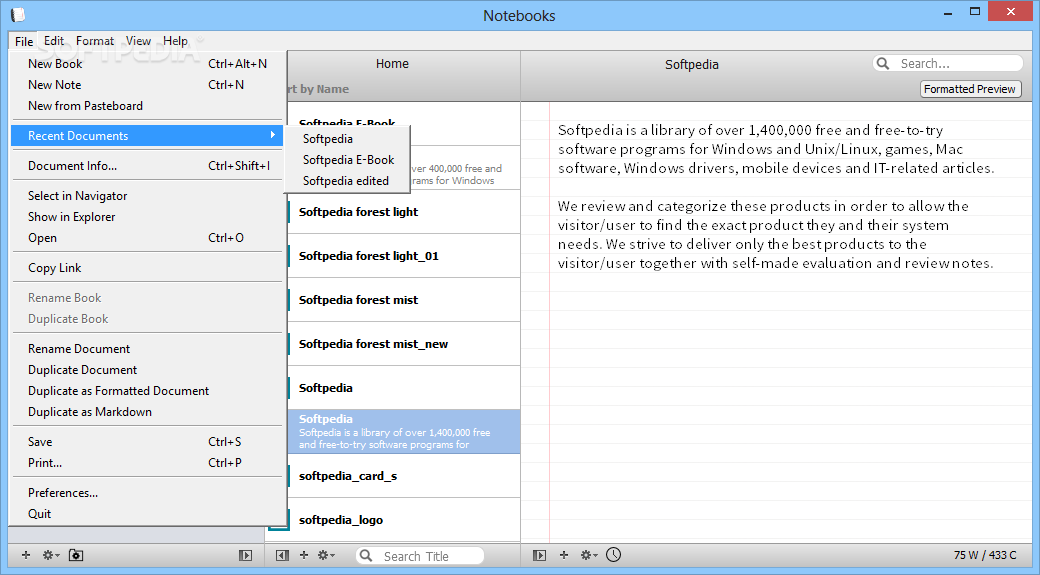This screenshot has height=575, width=1040.
Task: Focus the top Search field
Action: (x=948, y=63)
